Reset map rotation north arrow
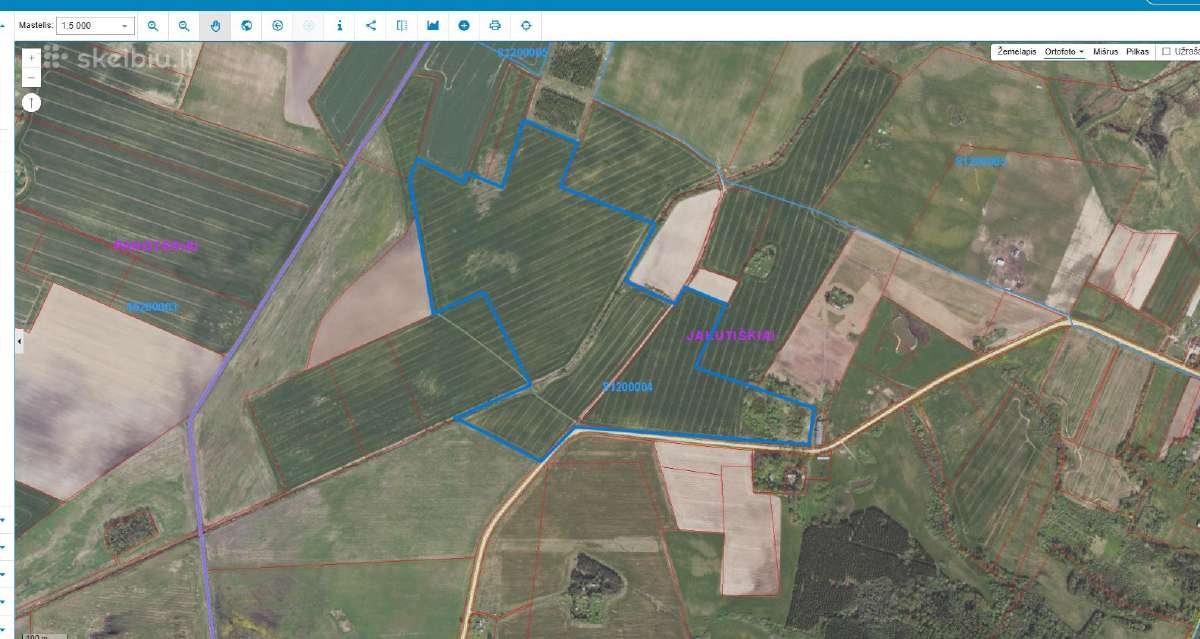 [31, 102]
